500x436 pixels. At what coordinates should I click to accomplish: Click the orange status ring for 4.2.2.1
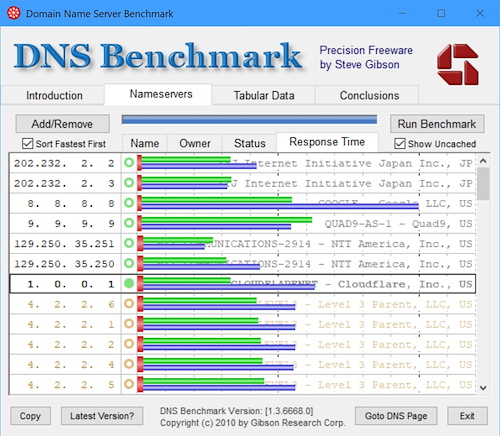tap(129, 324)
